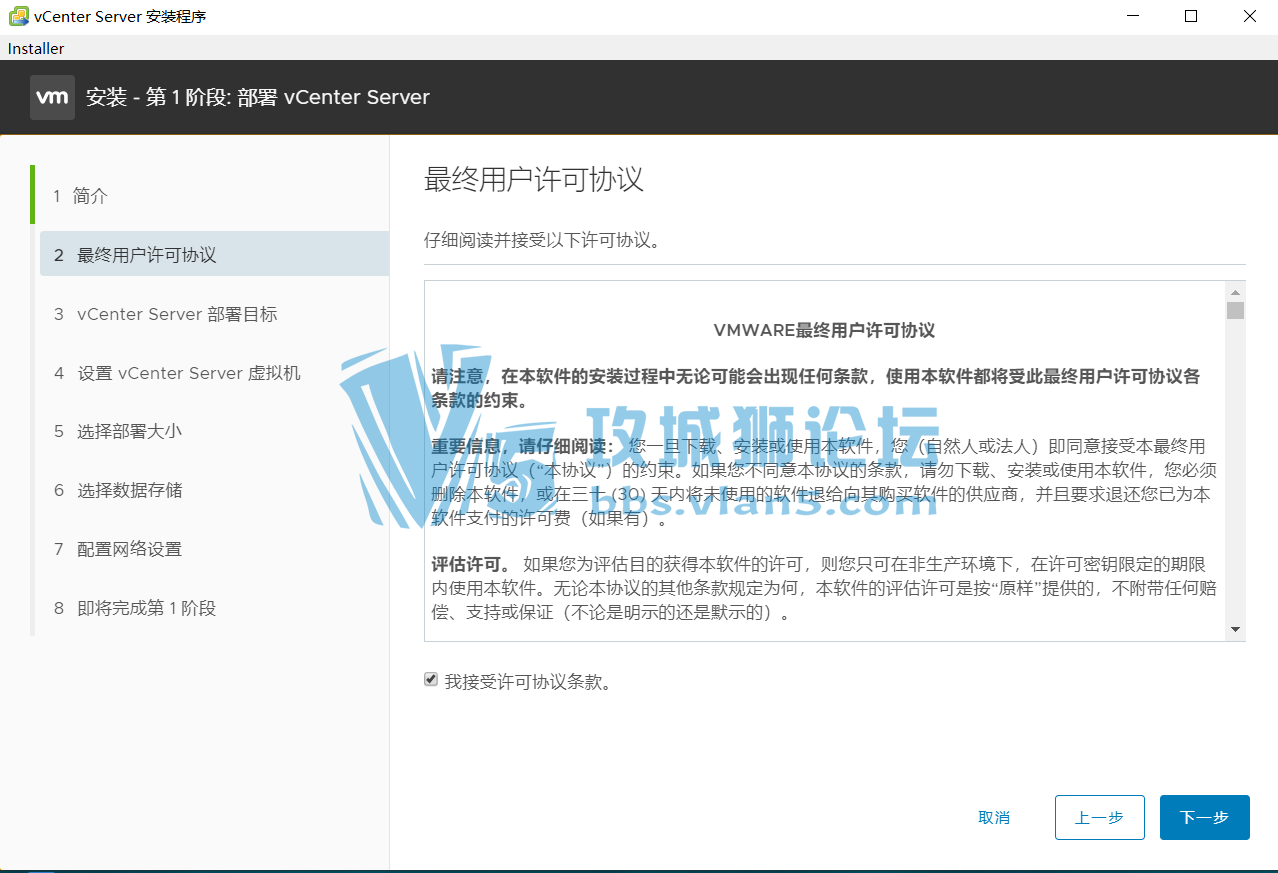Click the vm logo in the header

click(52, 97)
